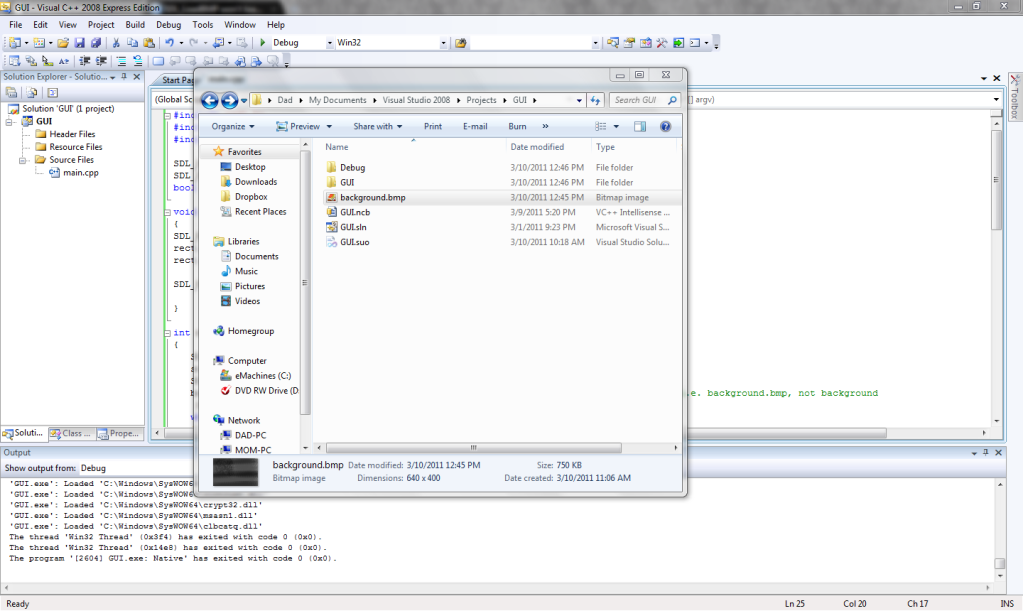Click Show All Files in Solution Explorer
Screen dimensions: 1023x611
point(31,93)
